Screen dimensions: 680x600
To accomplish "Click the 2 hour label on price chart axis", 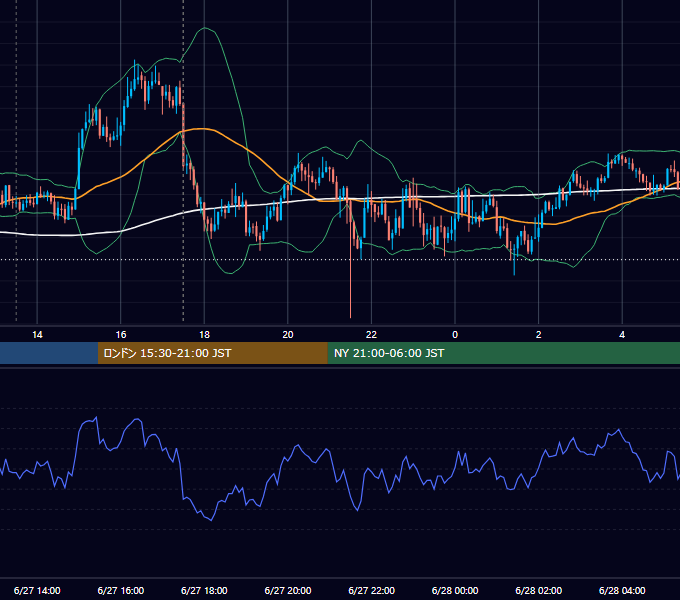I will tap(539, 335).
